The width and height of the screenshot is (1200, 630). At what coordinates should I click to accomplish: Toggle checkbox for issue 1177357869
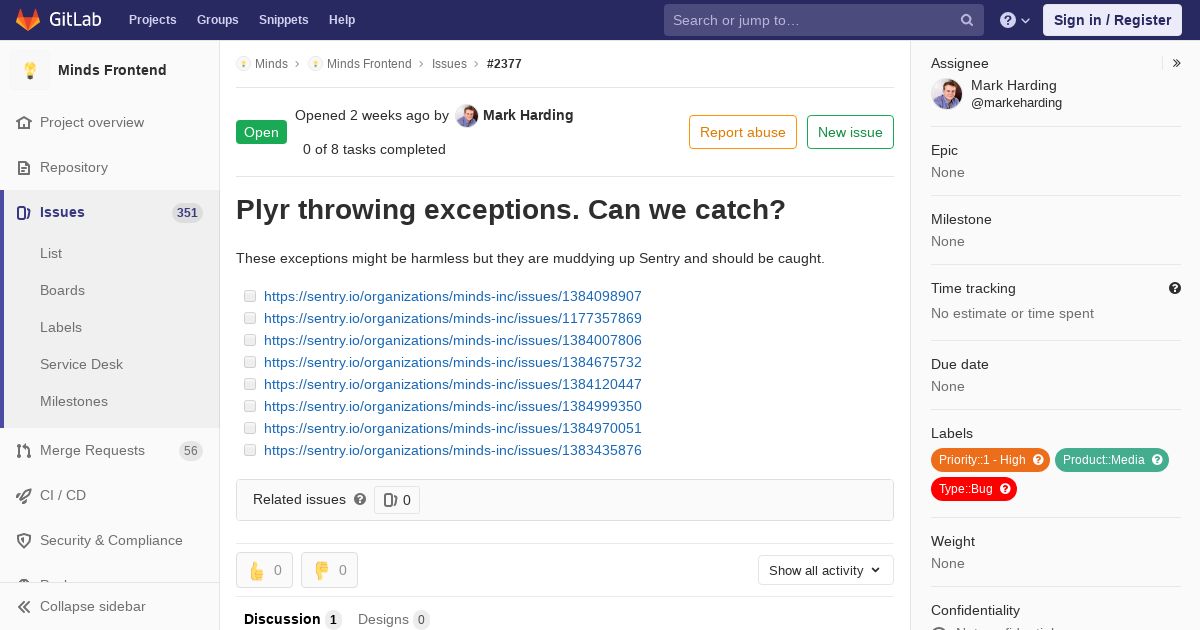(x=250, y=318)
